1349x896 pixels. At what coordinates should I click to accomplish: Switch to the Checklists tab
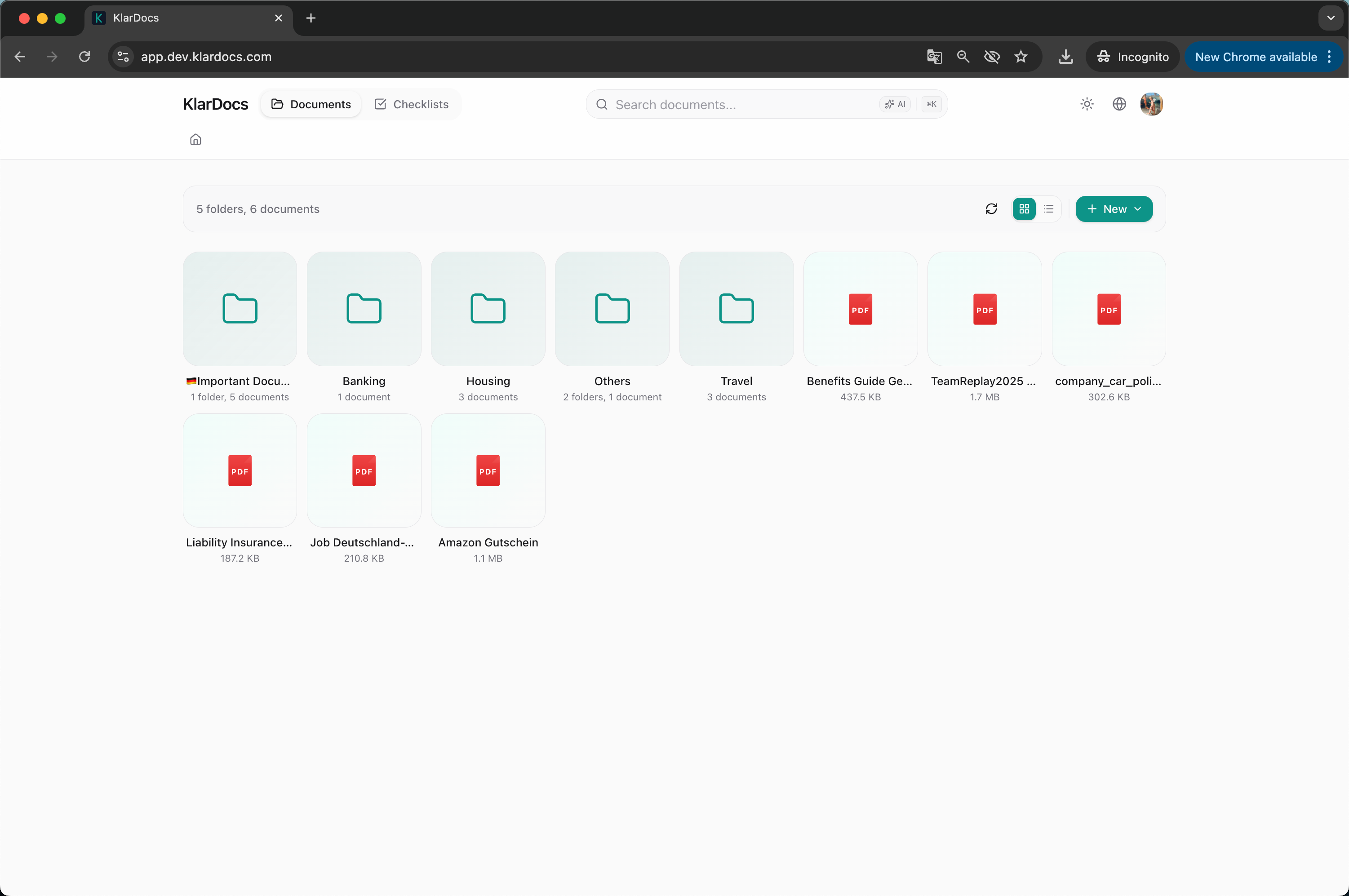[x=411, y=105]
